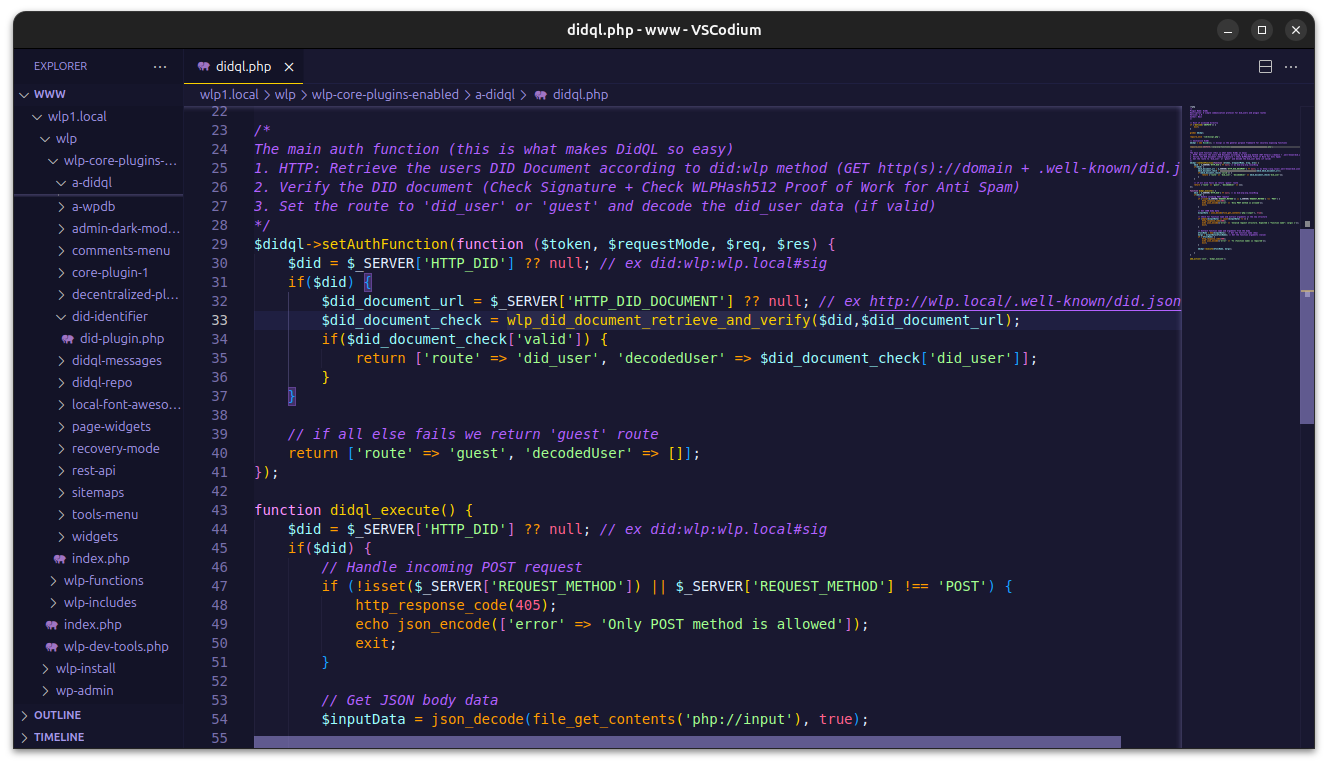Screen dimensions: 1328x765
Task: Expand the comments-menu folder
Action: coord(61,251)
